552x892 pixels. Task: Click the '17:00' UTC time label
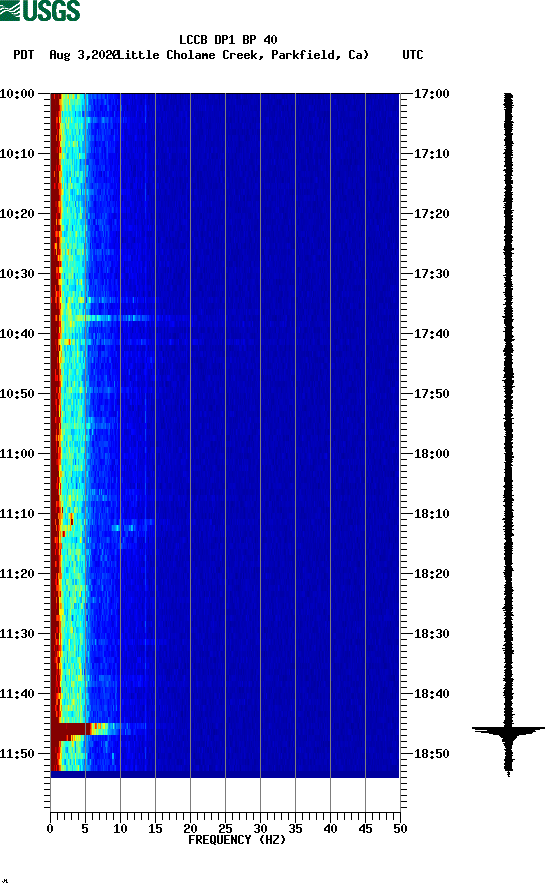432,94
